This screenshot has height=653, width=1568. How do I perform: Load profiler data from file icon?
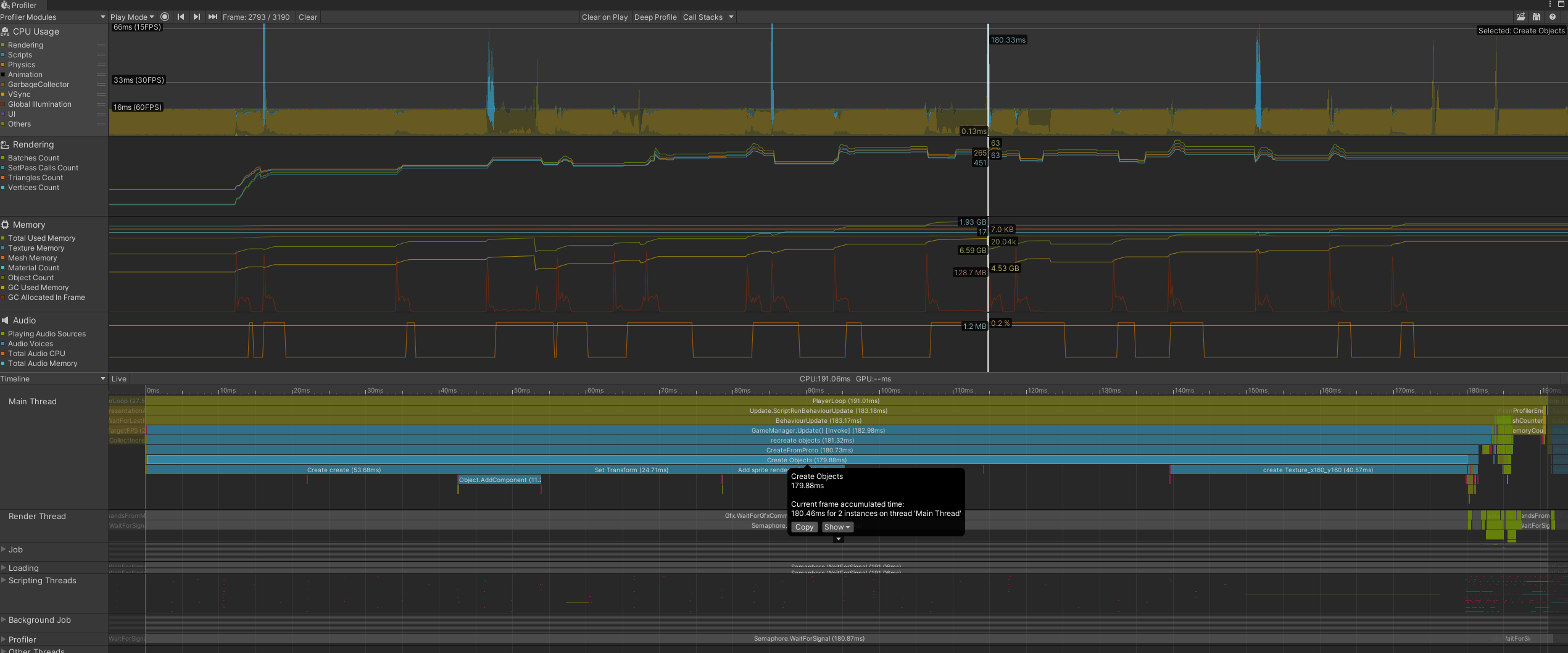click(x=1520, y=17)
